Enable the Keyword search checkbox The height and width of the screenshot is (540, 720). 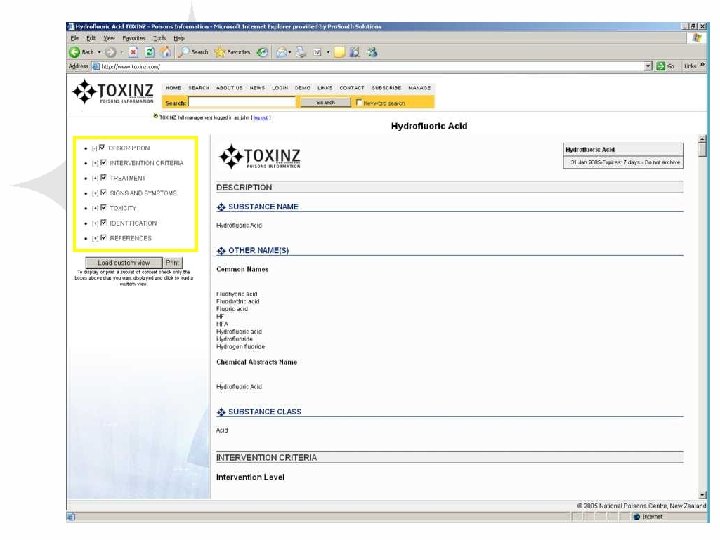(x=359, y=102)
